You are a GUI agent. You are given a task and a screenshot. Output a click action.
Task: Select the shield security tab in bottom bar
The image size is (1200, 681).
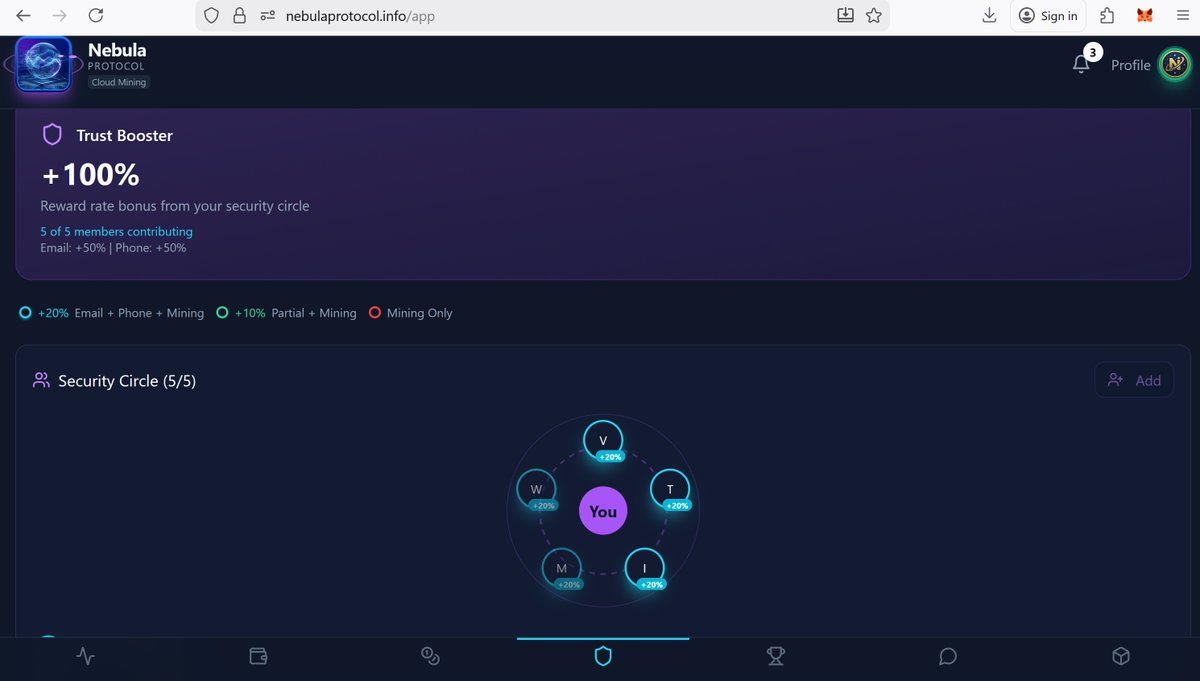[x=603, y=657]
